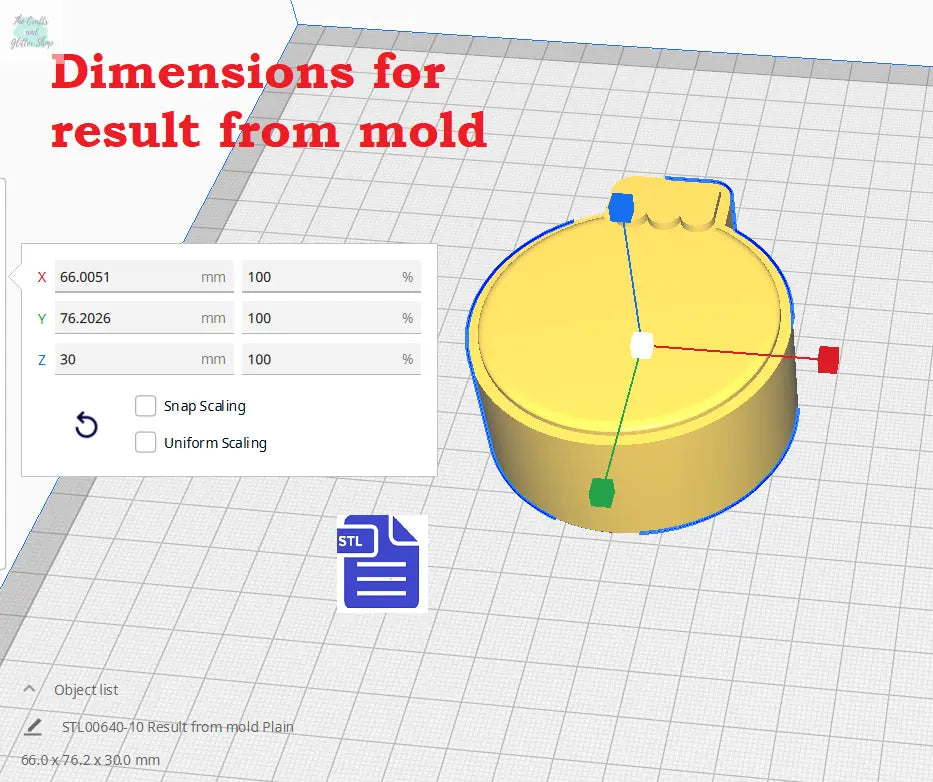Click the pencil icon beside the object name
This screenshot has width=933, height=782.
[34, 726]
